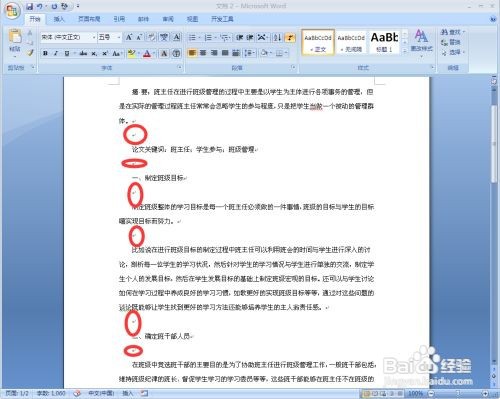Save the document from Quick Access Toolbar
Screen dimensions: 500x399
click(x=30, y=6)
